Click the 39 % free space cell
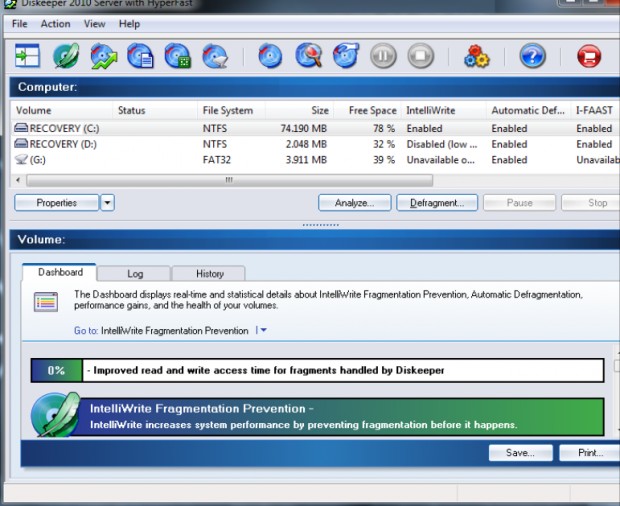Image resolution: width=620 pixels, height=506 pixels. 384,160
